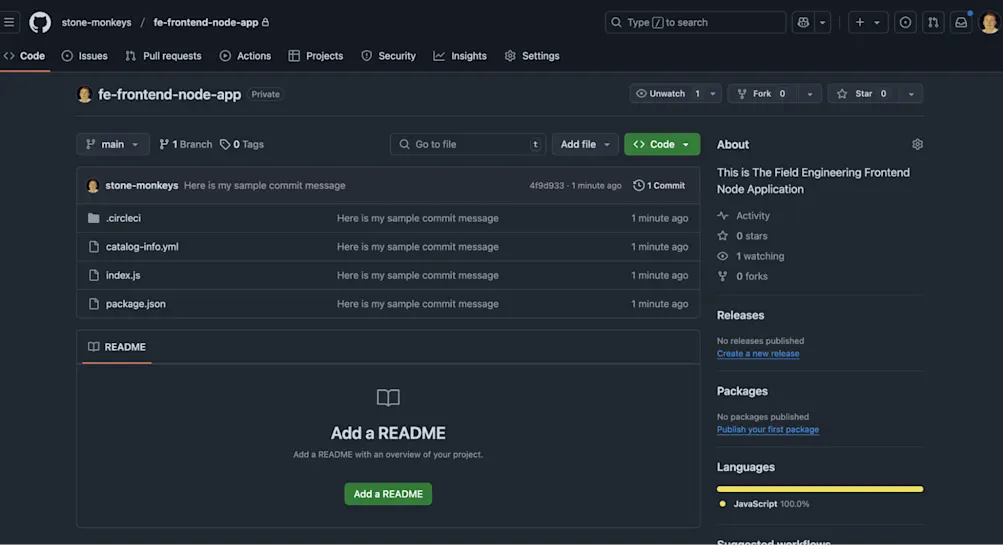Open the package.json file
The width and height of the screenshot is (1003, 545).
click(x=136, y=304)
